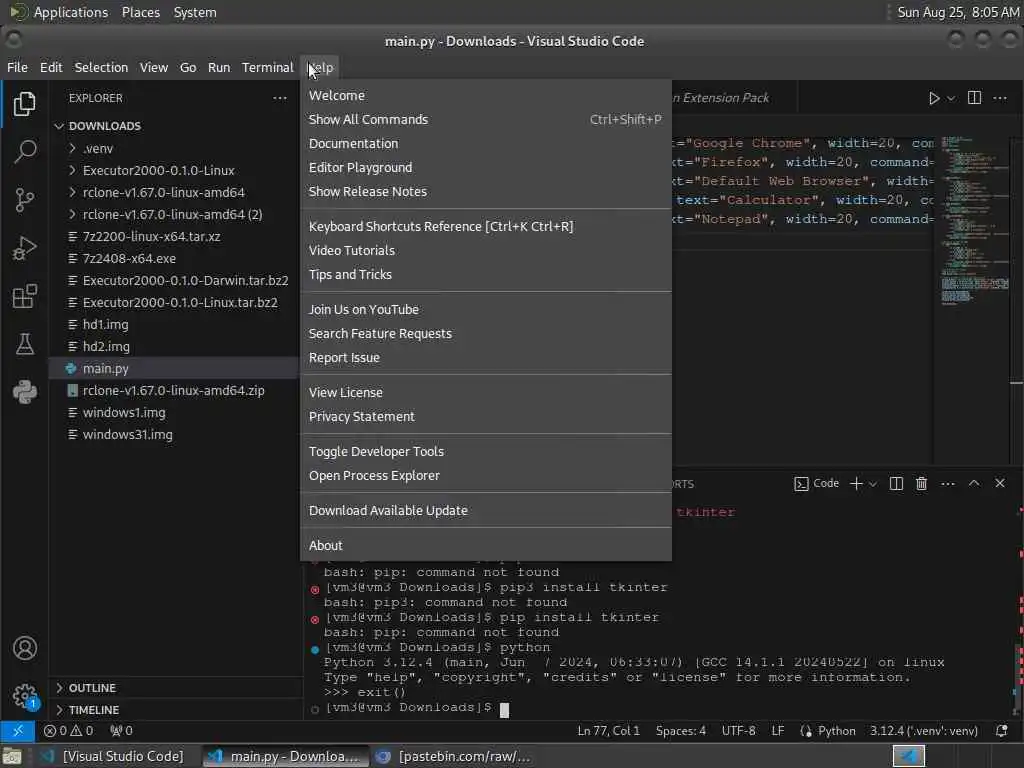Choose Show All Commands

pyautogui.click(x=486, y=120)
